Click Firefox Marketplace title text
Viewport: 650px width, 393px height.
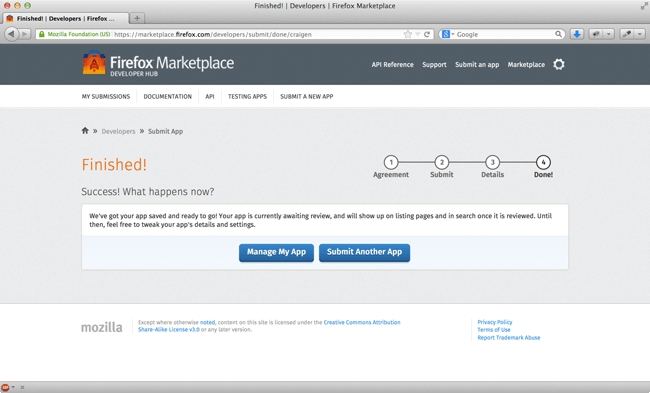[x=172, y=63]
